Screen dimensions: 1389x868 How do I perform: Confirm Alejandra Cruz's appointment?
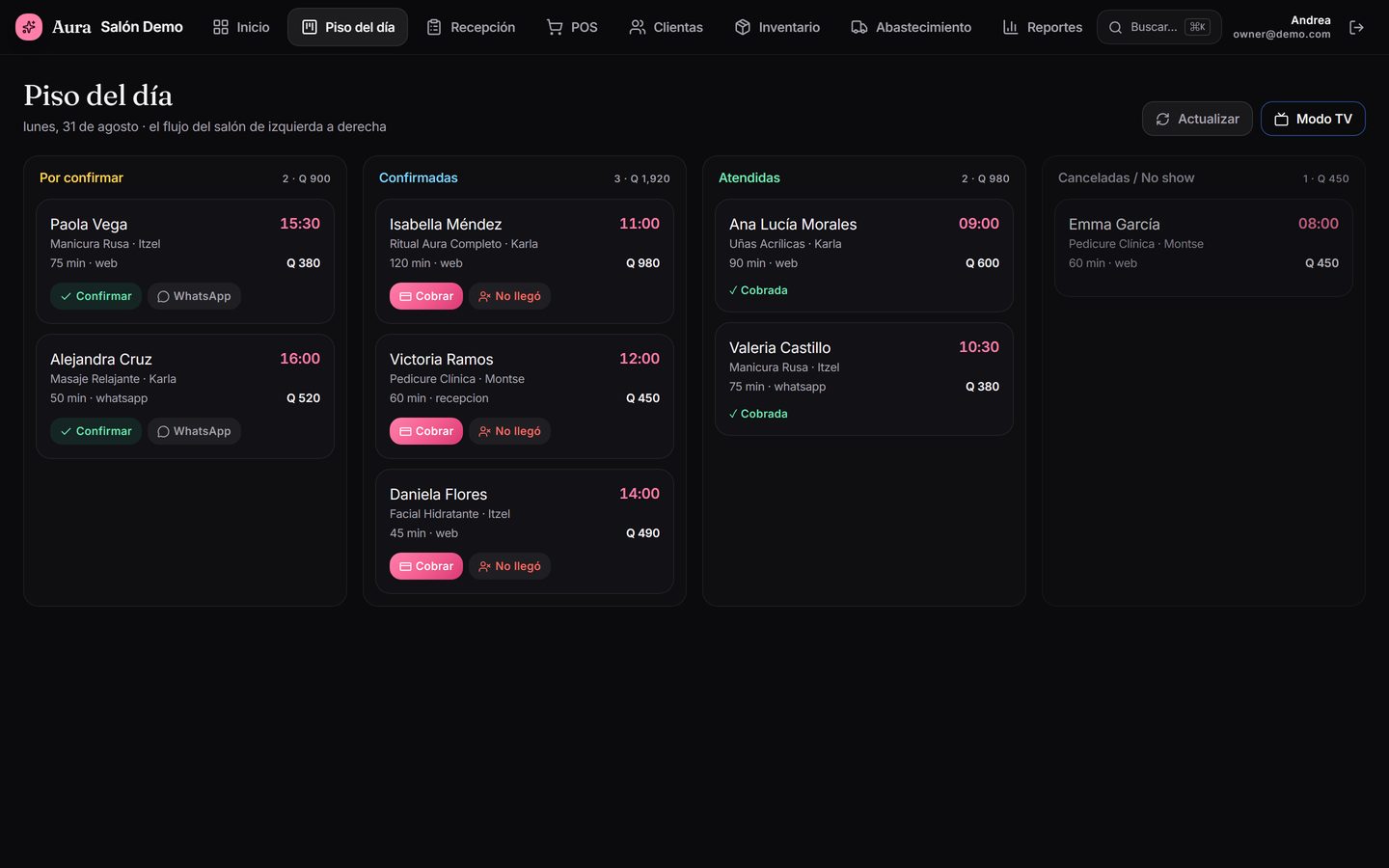95,431
